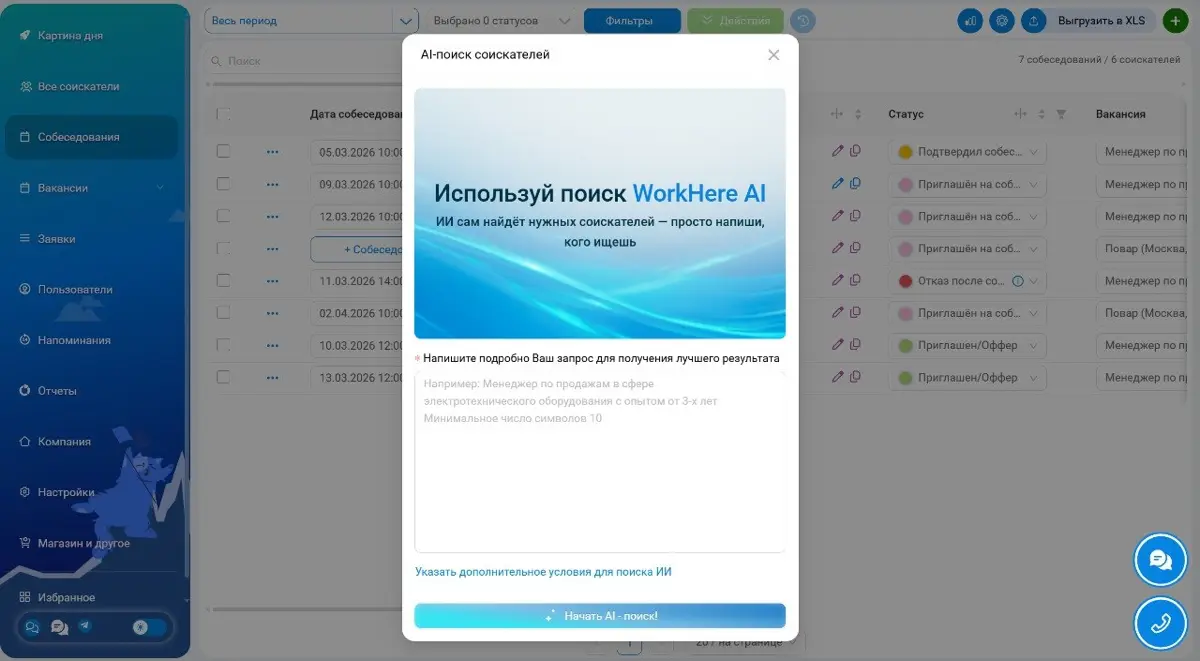Tick the checkbox for 11.03.2026 row
This screenshot has width=1200, height=661.
[223, 281]
